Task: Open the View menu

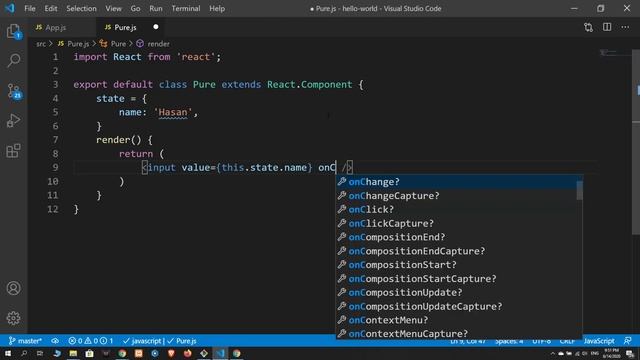Action: pos(113,8)
